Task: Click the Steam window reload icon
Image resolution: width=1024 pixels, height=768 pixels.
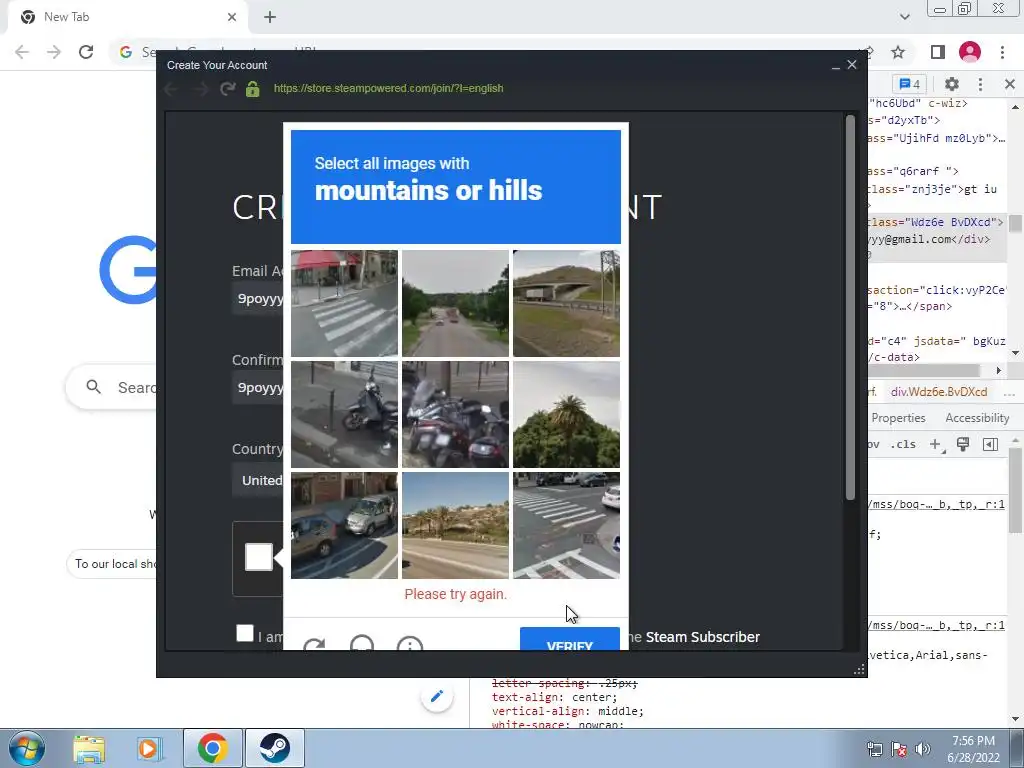Action: point(227,88)
